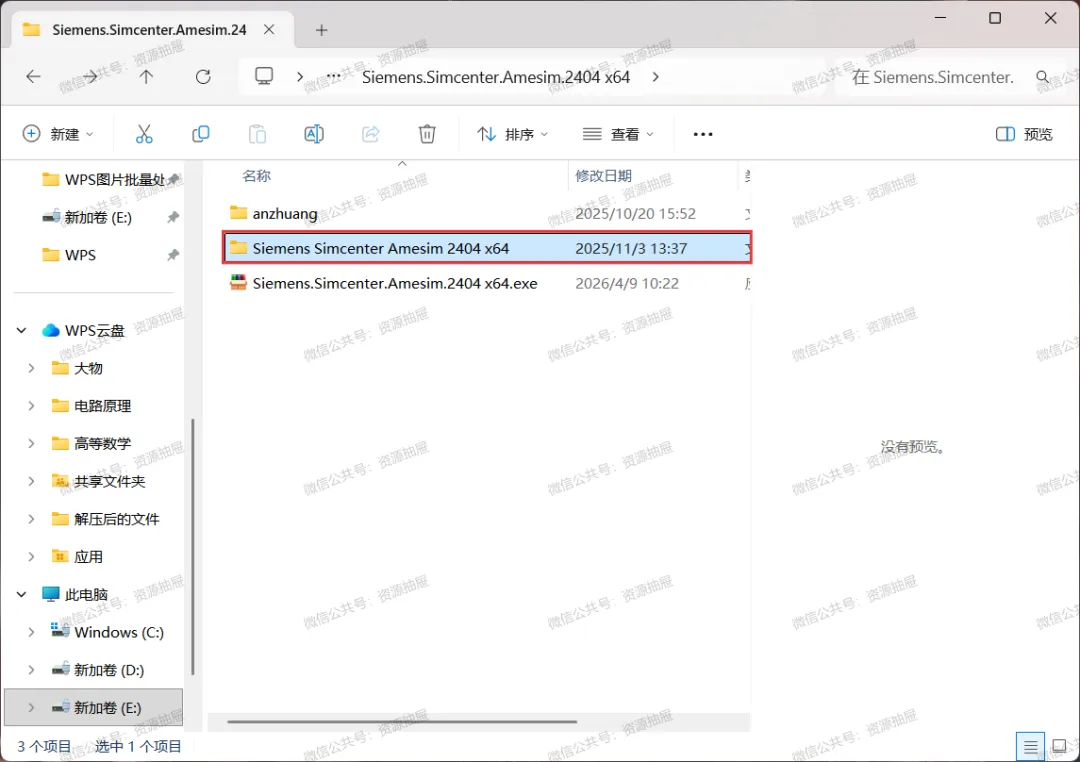Click the Paste clipboard icon

(x=258, y=134)
